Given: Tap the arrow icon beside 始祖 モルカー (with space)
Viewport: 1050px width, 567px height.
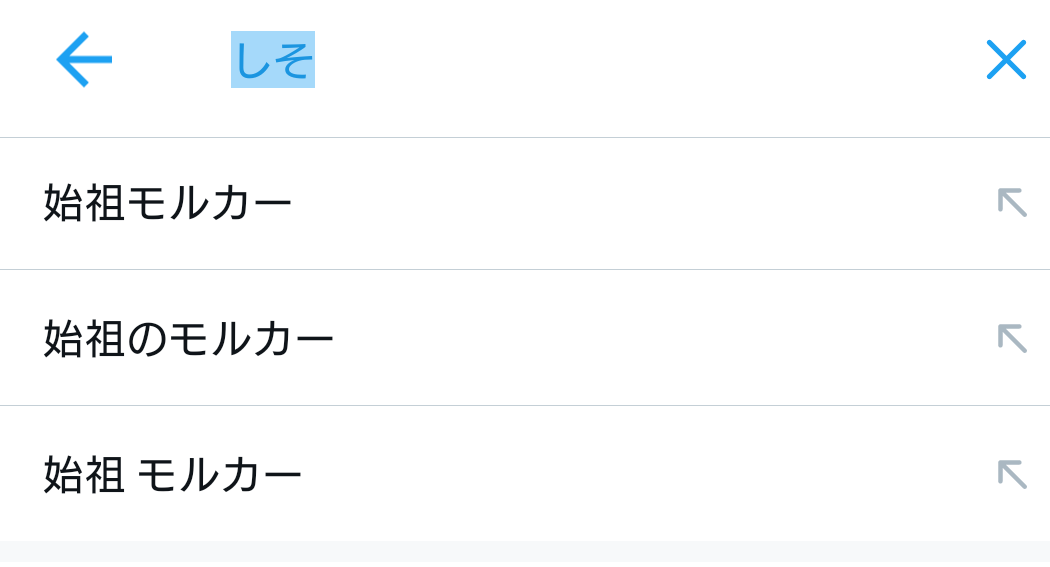Looking at the screenshot, I should pyautogui.click(x=1012, y=474).
